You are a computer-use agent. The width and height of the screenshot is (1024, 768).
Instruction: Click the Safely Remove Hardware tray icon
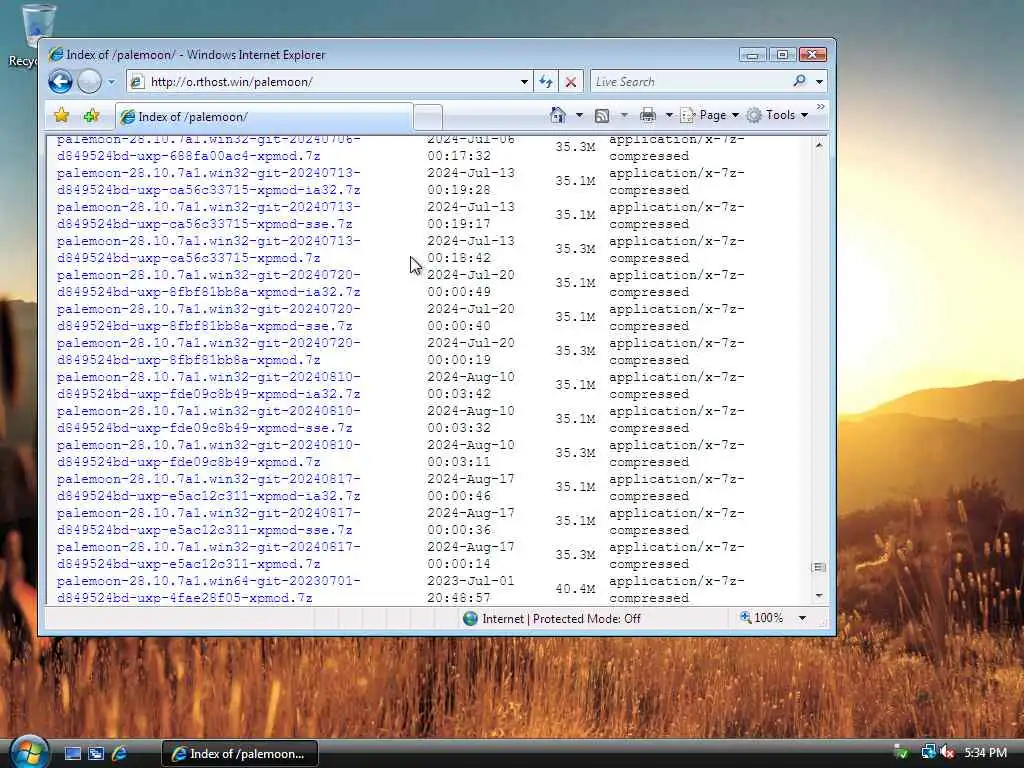[901, 752]
